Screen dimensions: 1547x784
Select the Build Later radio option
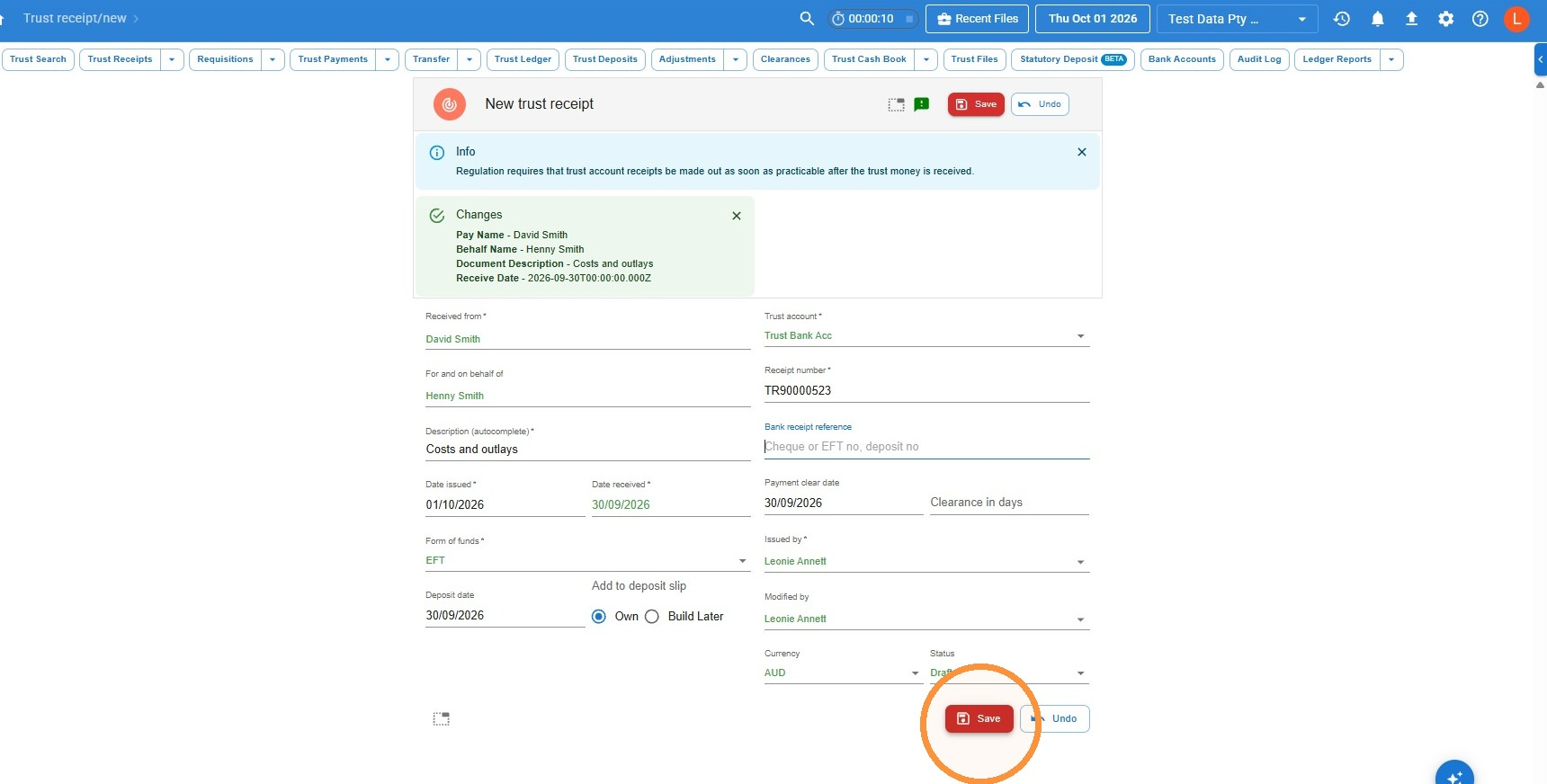pos(652,617)
